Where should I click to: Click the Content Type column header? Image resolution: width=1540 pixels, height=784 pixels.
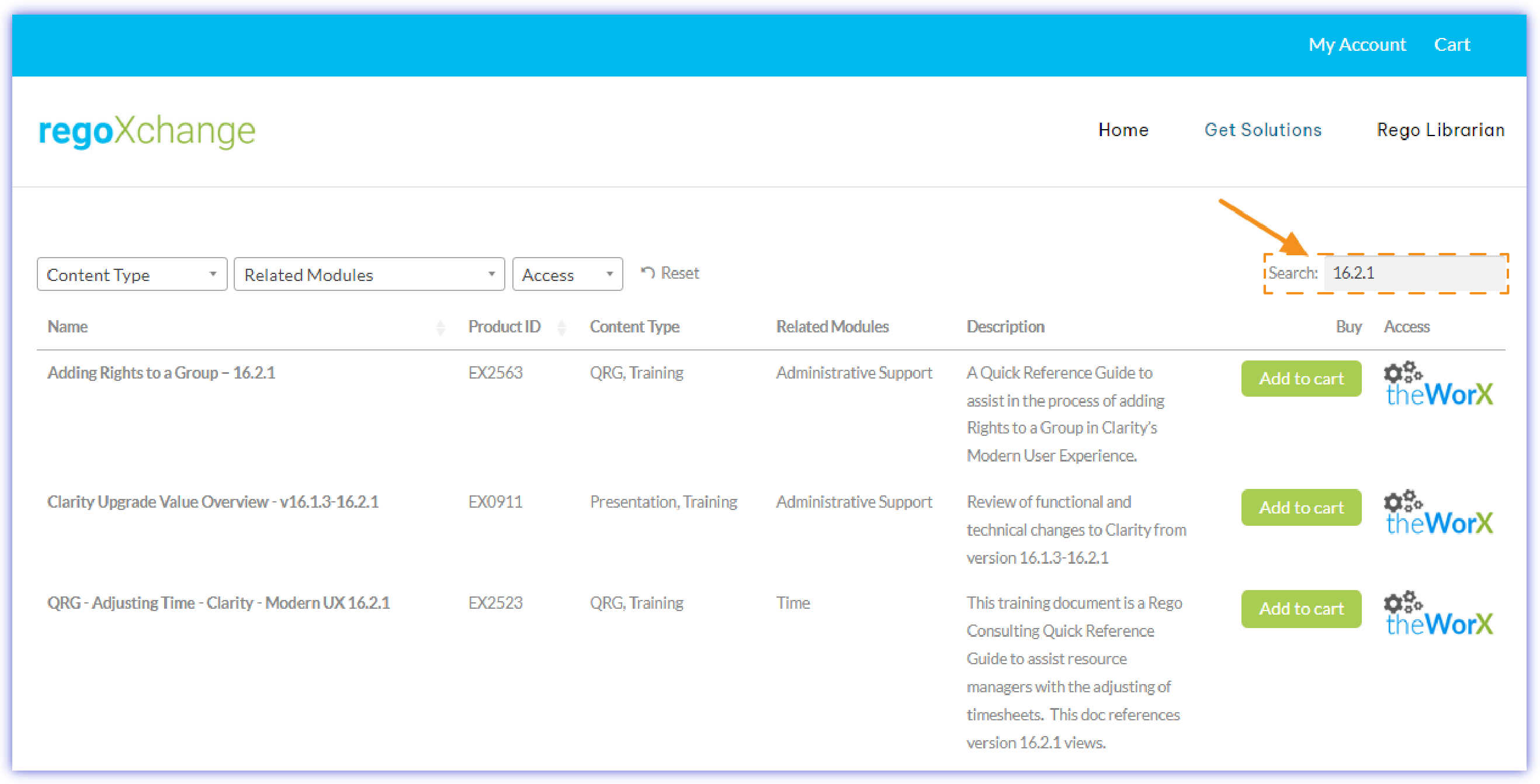(634, 327)
